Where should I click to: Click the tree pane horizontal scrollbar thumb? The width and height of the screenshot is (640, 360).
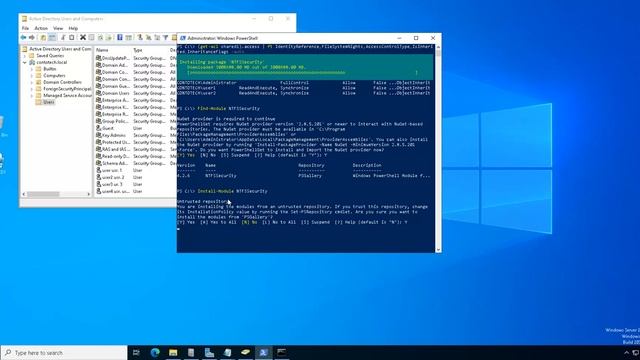click(43, 194)
